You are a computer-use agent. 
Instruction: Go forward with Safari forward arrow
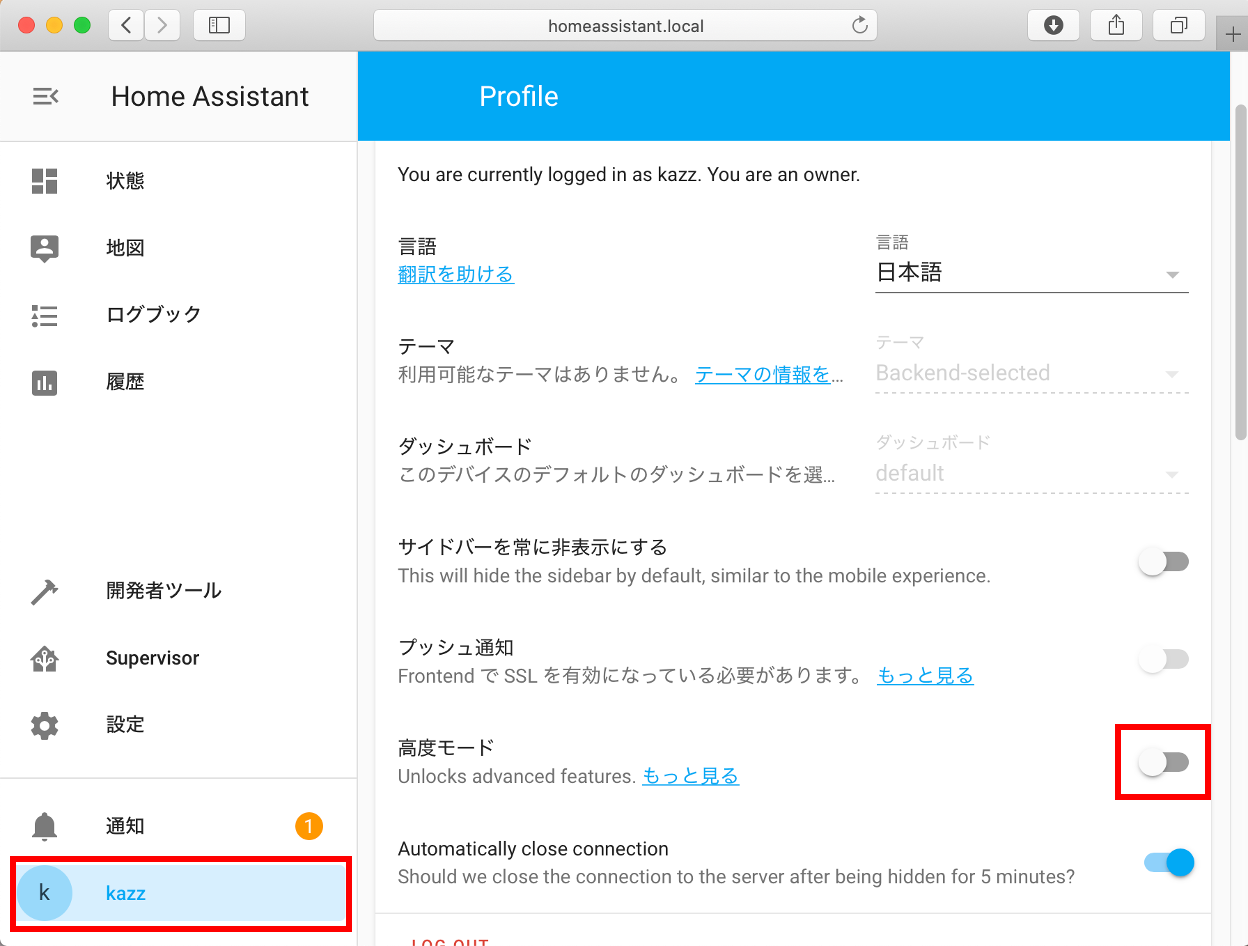point(162,25)
